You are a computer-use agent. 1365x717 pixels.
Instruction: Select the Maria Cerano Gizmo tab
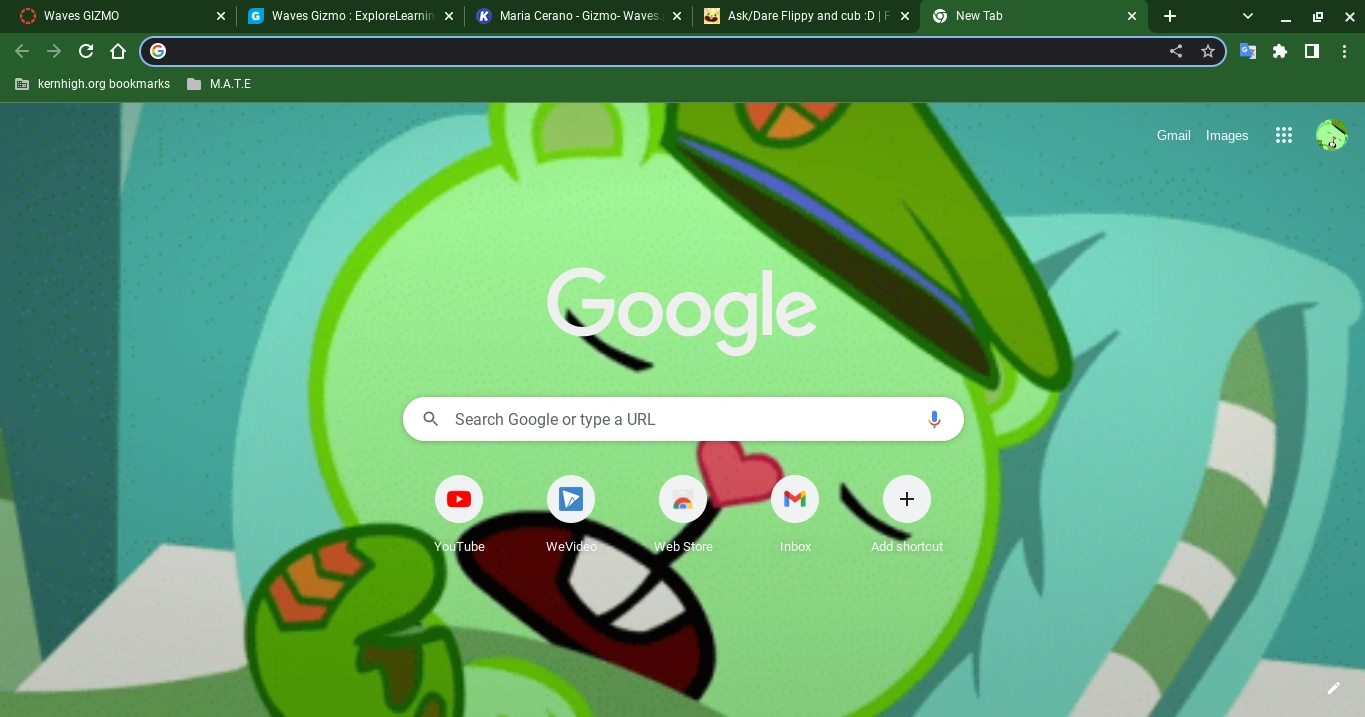click(565, 16)
